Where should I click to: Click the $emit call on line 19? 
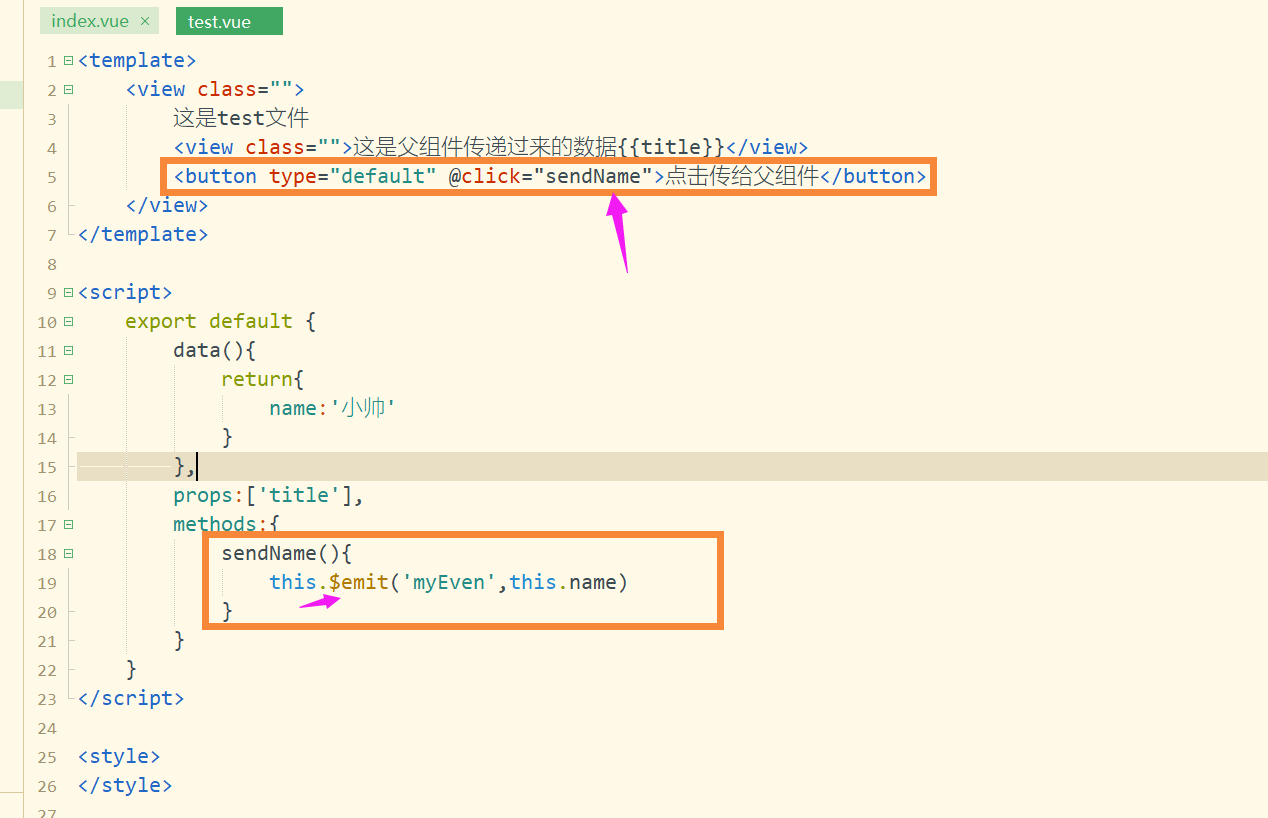(x=359, y=582)
